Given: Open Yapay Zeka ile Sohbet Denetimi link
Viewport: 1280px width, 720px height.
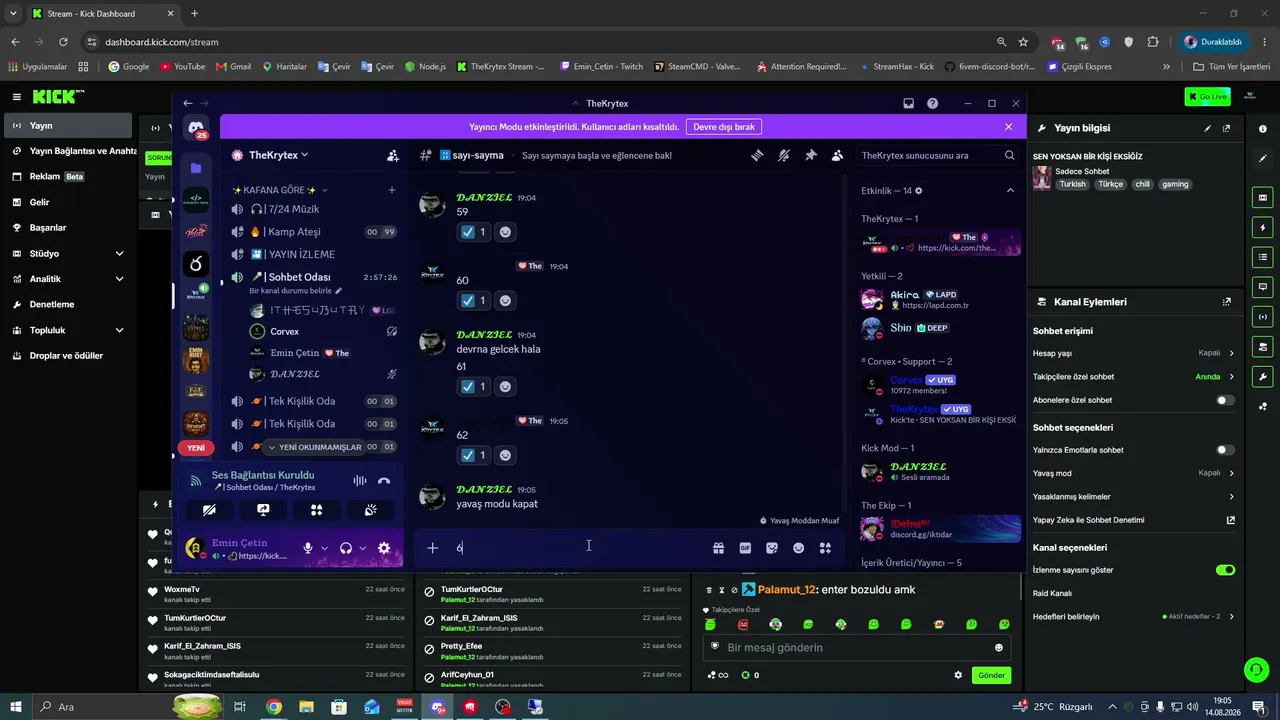Looking at the screenshot, I should pyautogui.click(x=1133, y=520).
